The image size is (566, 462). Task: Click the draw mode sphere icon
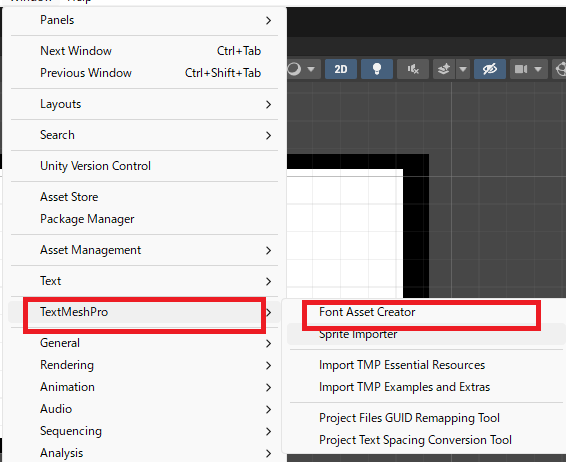pyautogui.click(x=295, y=69)
